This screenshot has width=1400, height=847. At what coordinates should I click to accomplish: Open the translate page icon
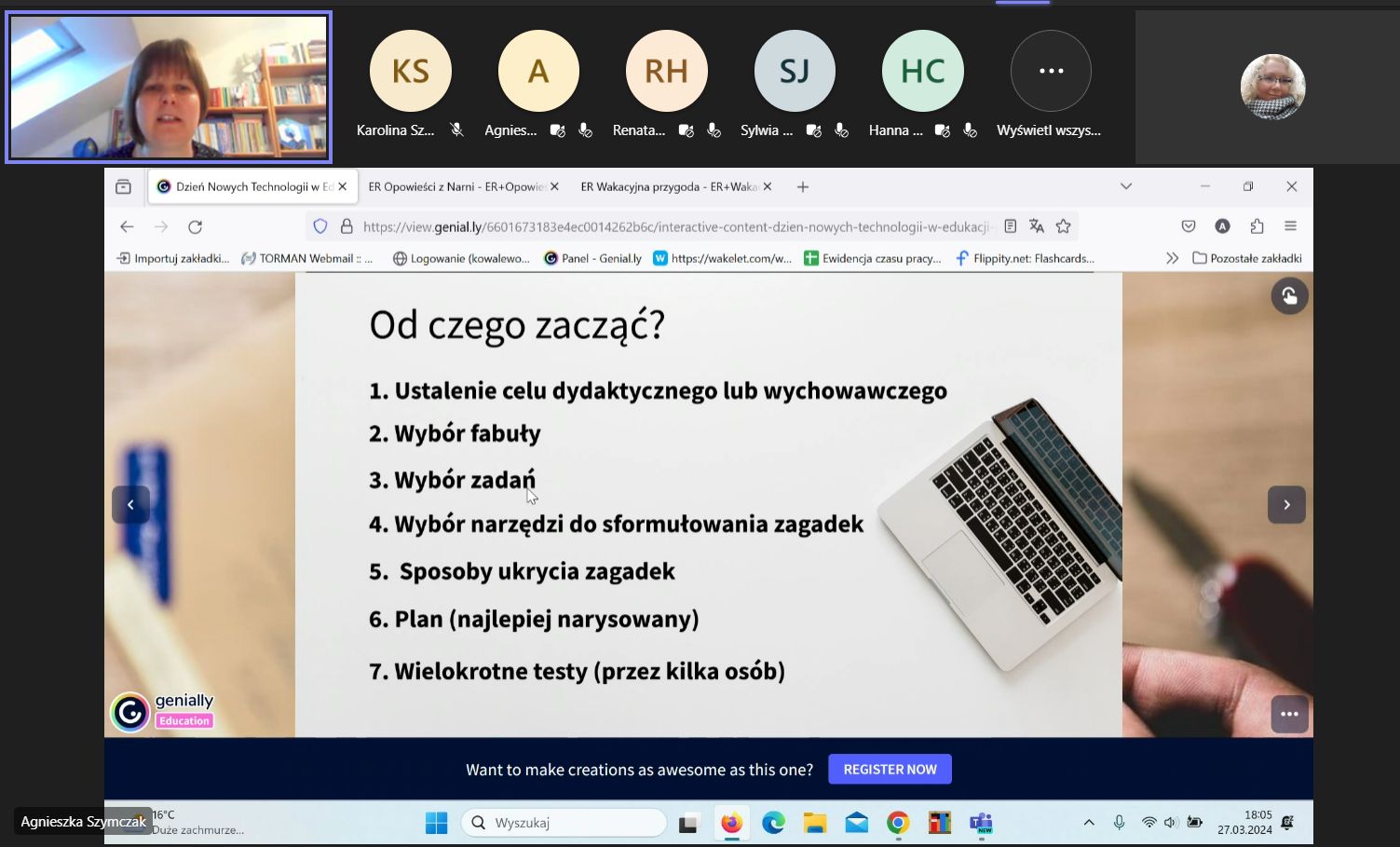[1037, 226]
